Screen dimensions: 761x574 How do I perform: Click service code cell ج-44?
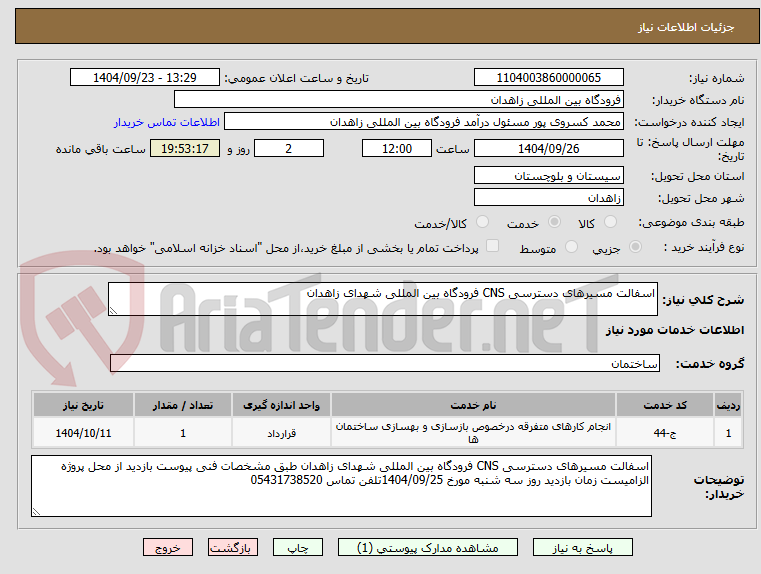click(x=664, y=432)
